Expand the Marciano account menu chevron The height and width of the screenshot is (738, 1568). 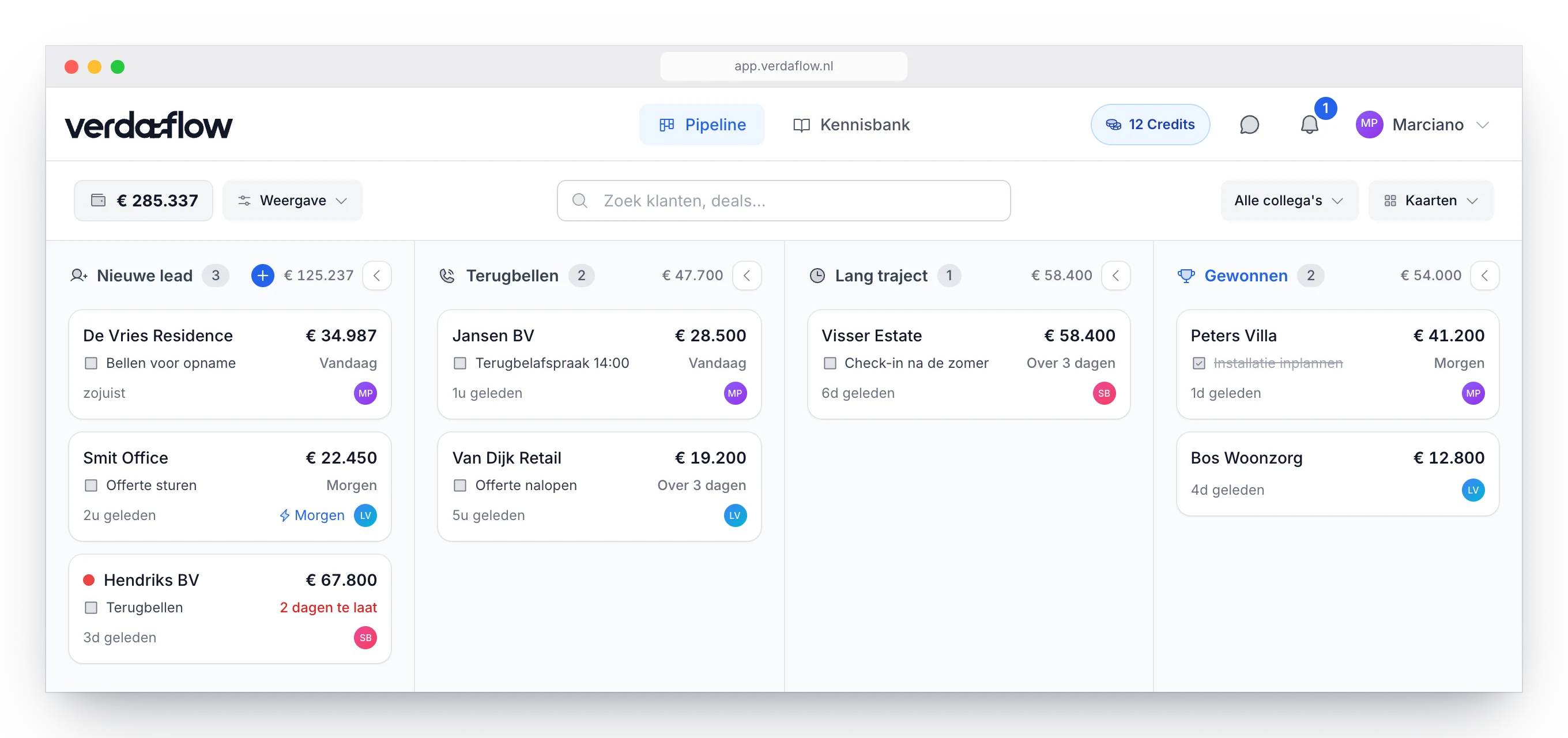pos(1483,125)
